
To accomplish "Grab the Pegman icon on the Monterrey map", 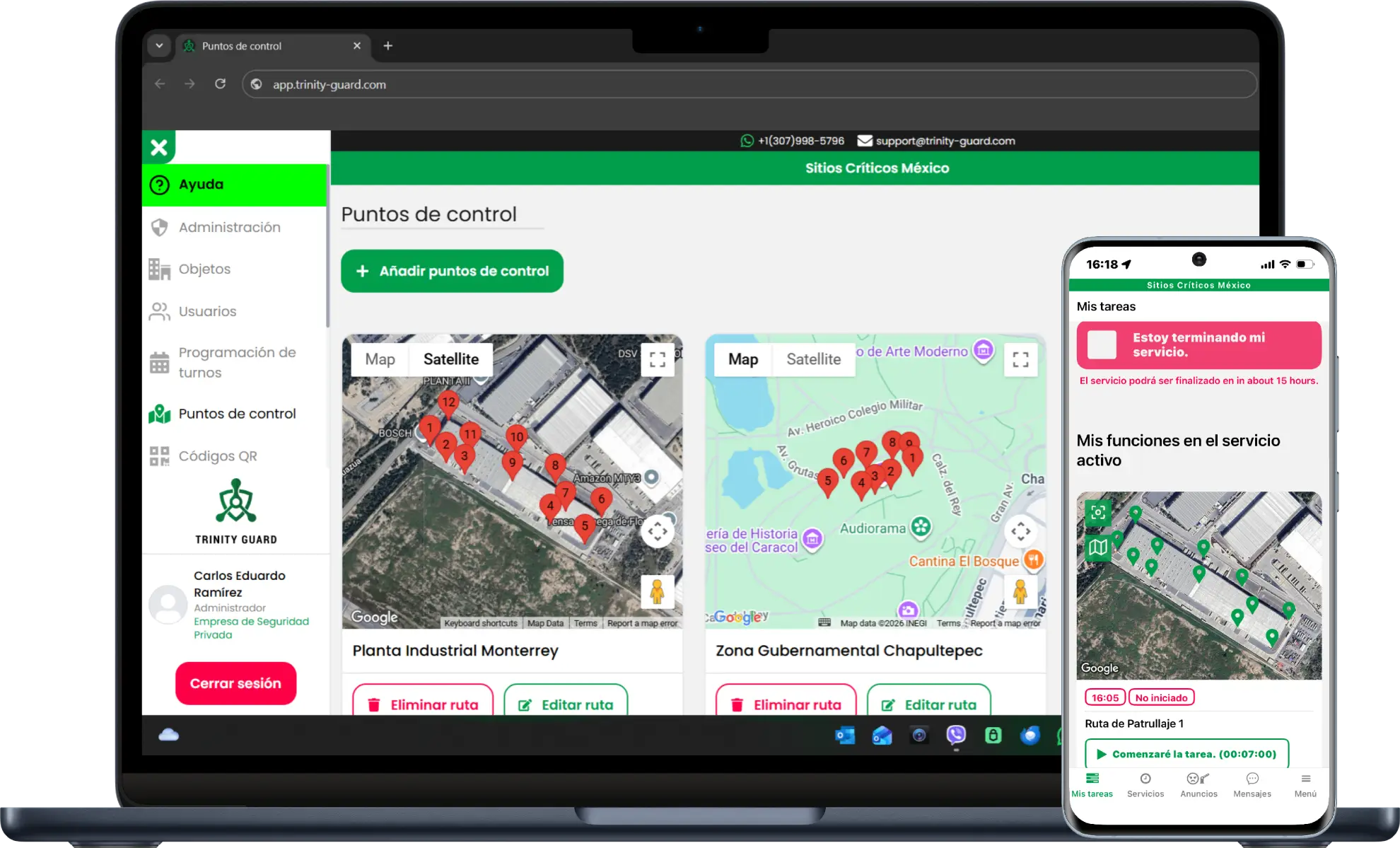I will [x=658, y=593].
